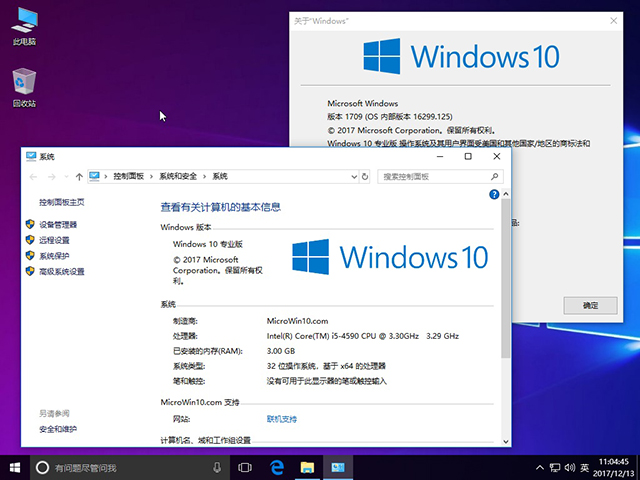
Task: Activate the Cortana microphone icon
Action: coord(217,467)
